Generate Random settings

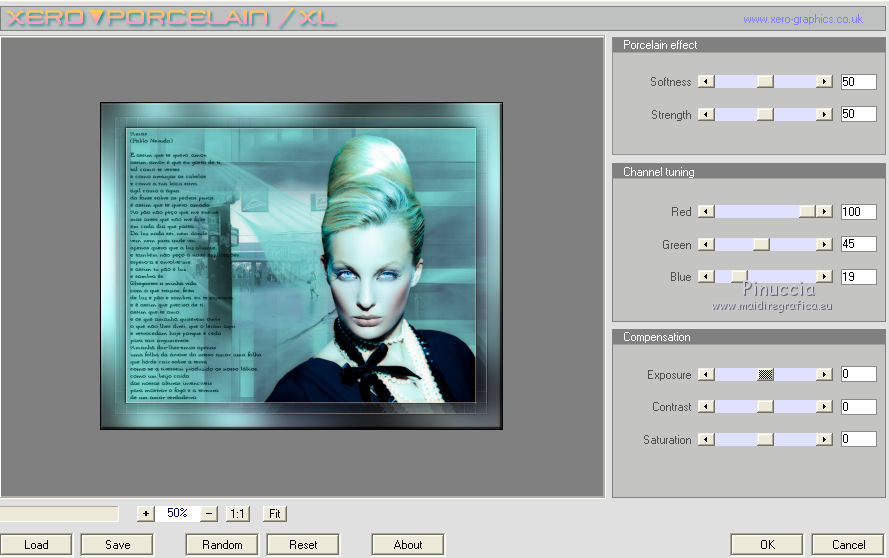(222, 545)
